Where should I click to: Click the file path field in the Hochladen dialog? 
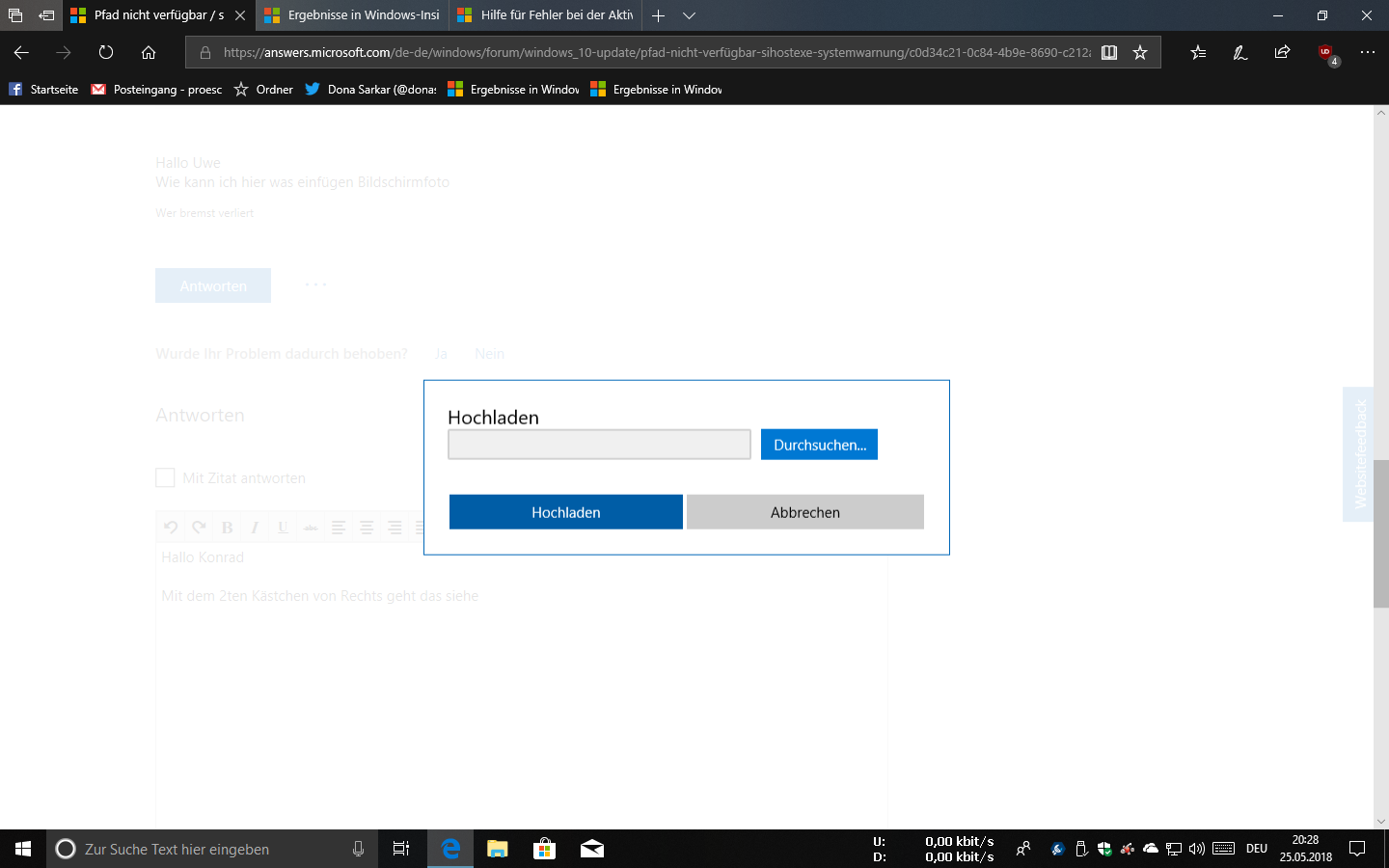599,445
